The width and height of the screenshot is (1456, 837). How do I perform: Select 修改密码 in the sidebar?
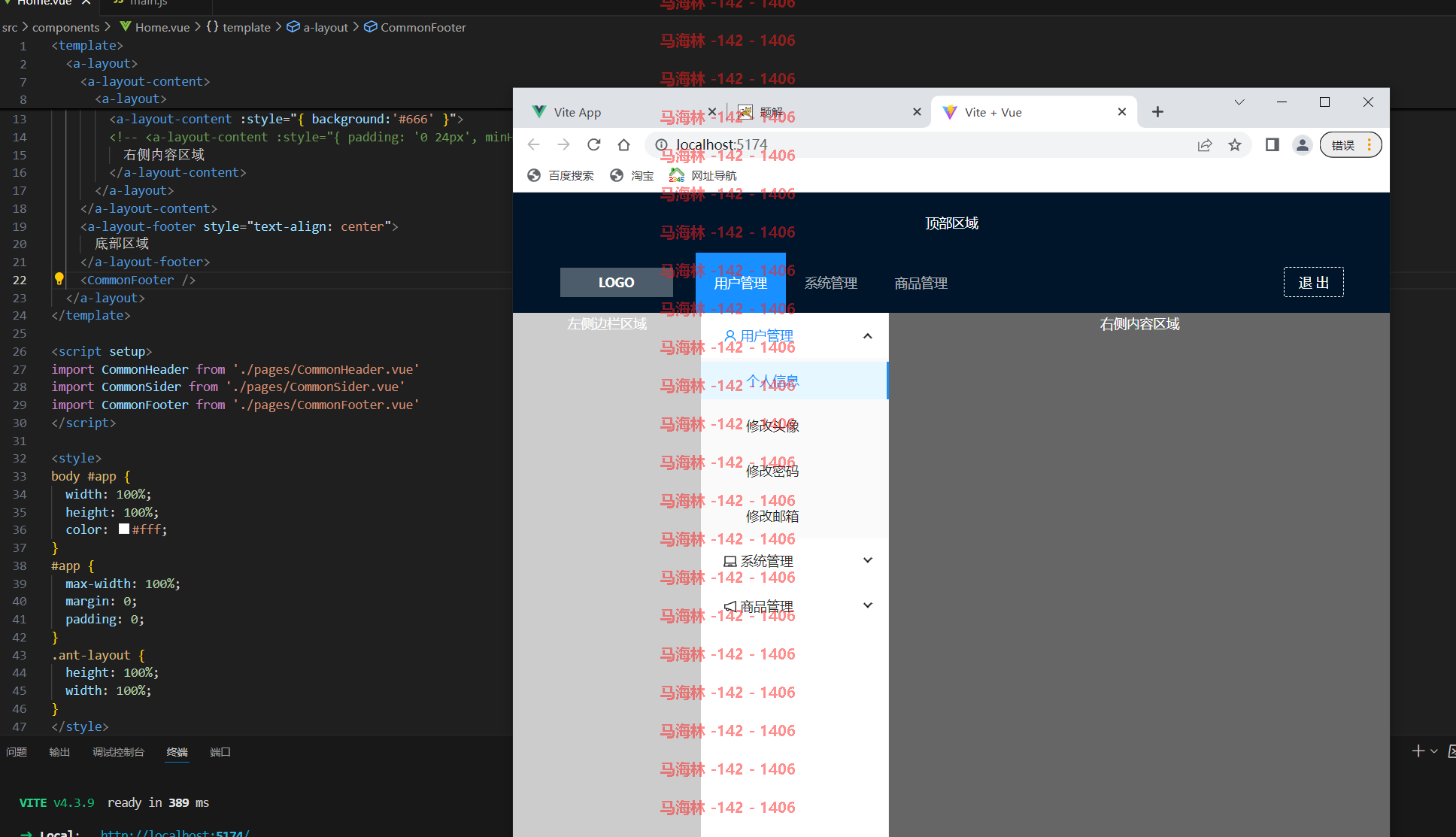point(794,471)
